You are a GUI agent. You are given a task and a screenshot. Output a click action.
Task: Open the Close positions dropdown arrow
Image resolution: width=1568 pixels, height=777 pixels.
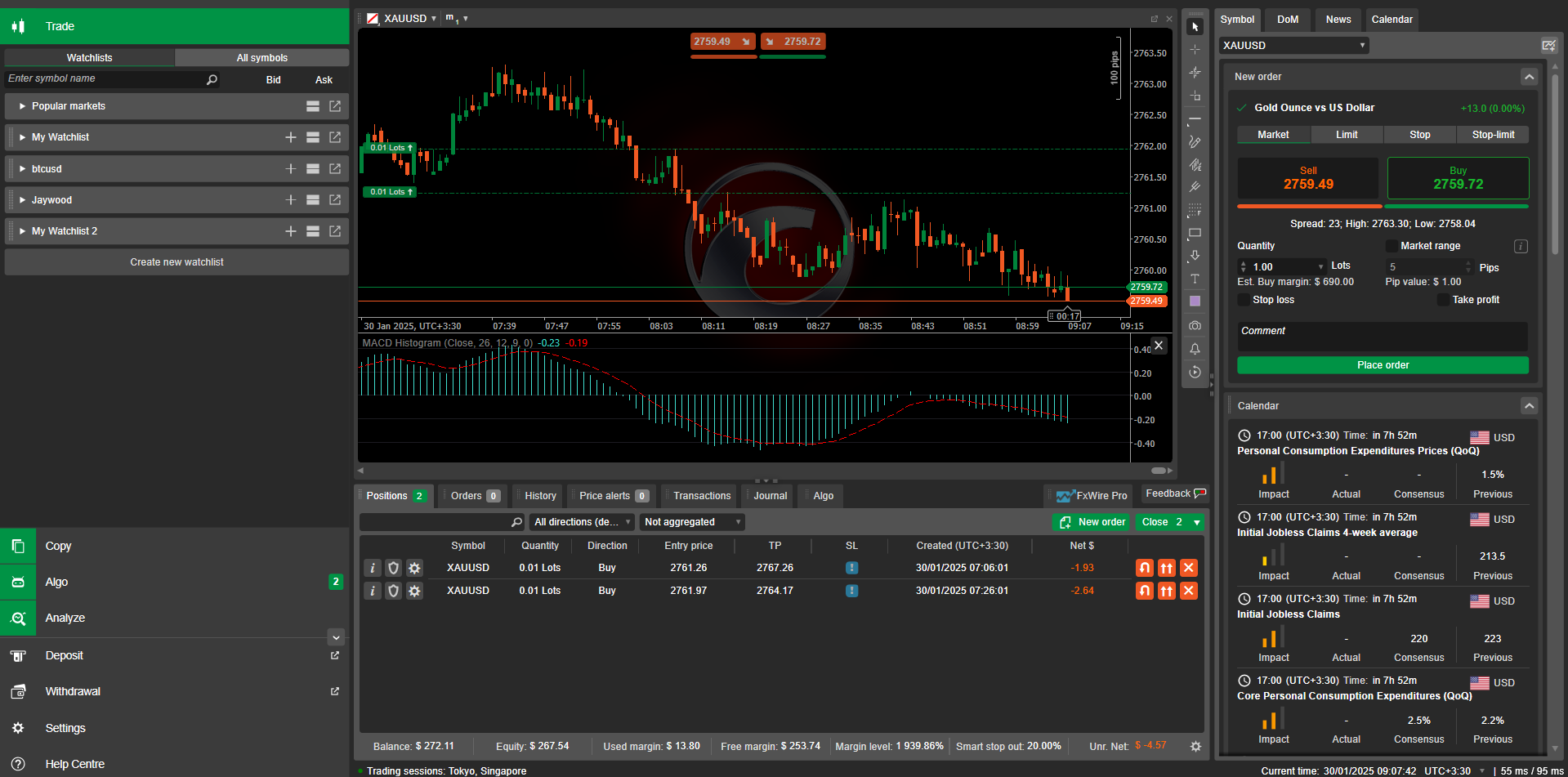(1197, 522)
